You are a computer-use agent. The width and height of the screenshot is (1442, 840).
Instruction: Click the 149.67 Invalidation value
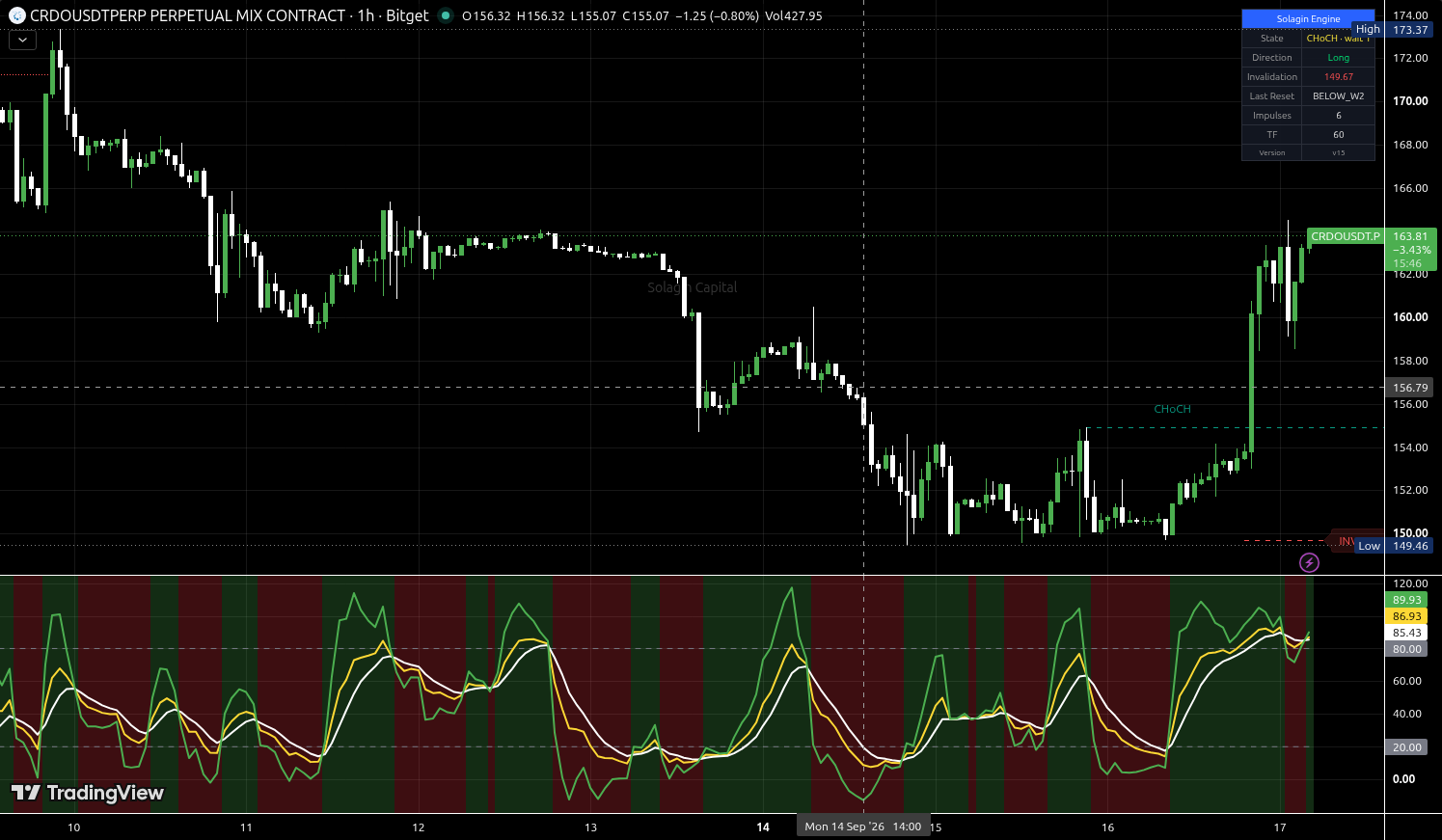click(1338, 77)
